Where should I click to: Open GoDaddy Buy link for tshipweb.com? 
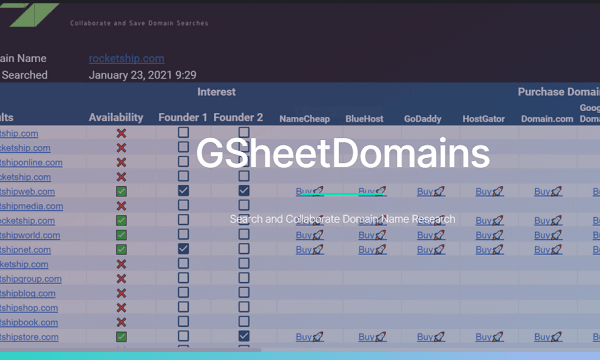[x=431, y=192]
